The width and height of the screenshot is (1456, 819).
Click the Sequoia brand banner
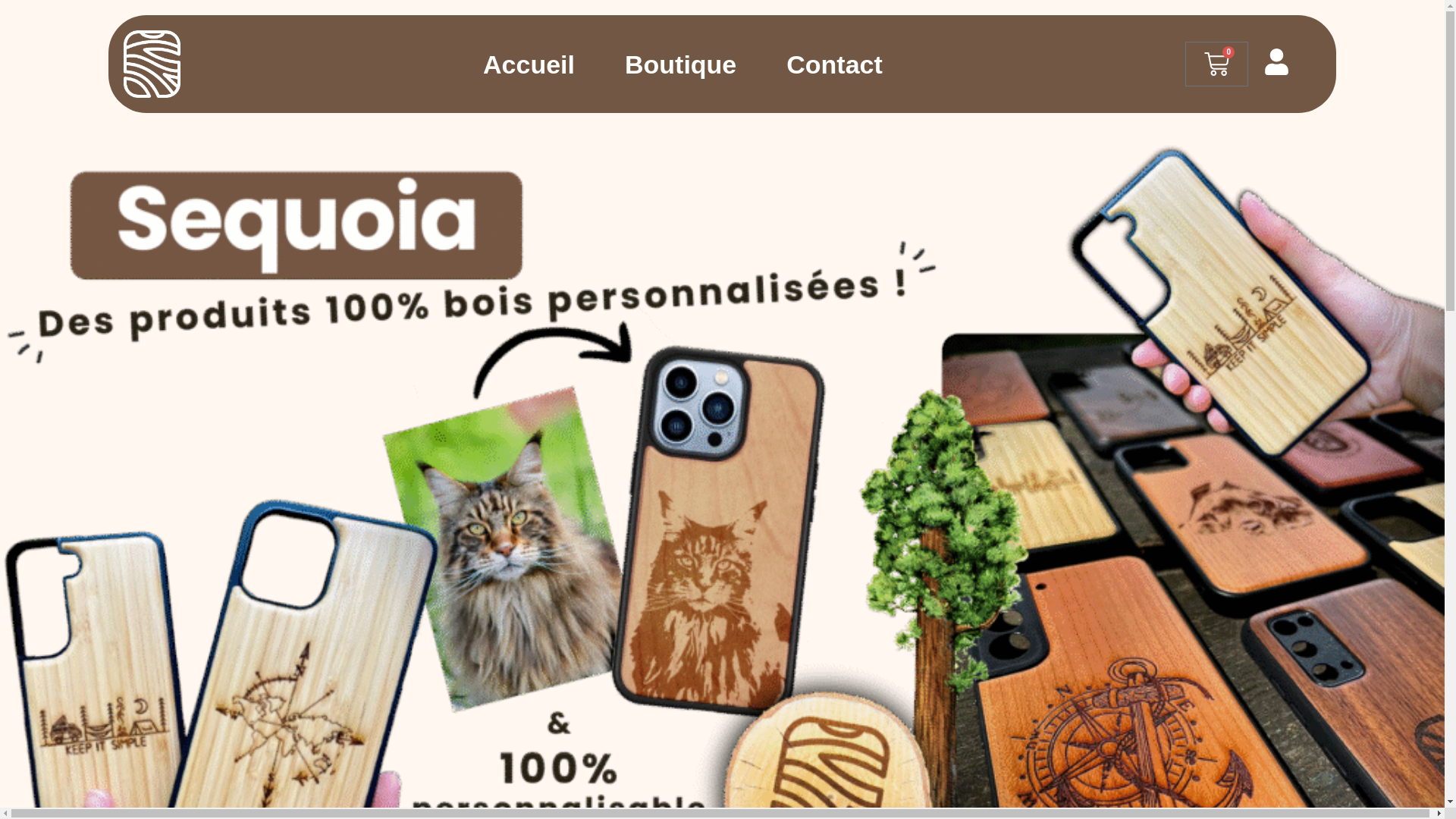[296, 225]
